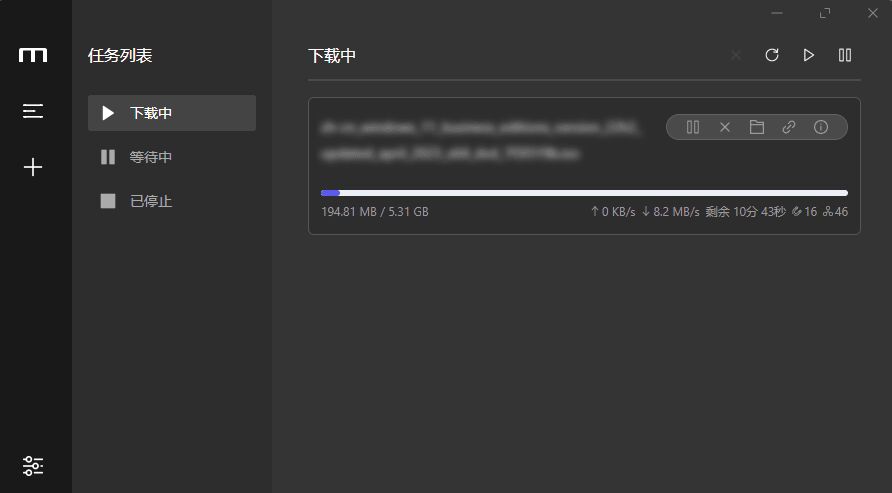Delete the current download with X icon

click(725, 127)
